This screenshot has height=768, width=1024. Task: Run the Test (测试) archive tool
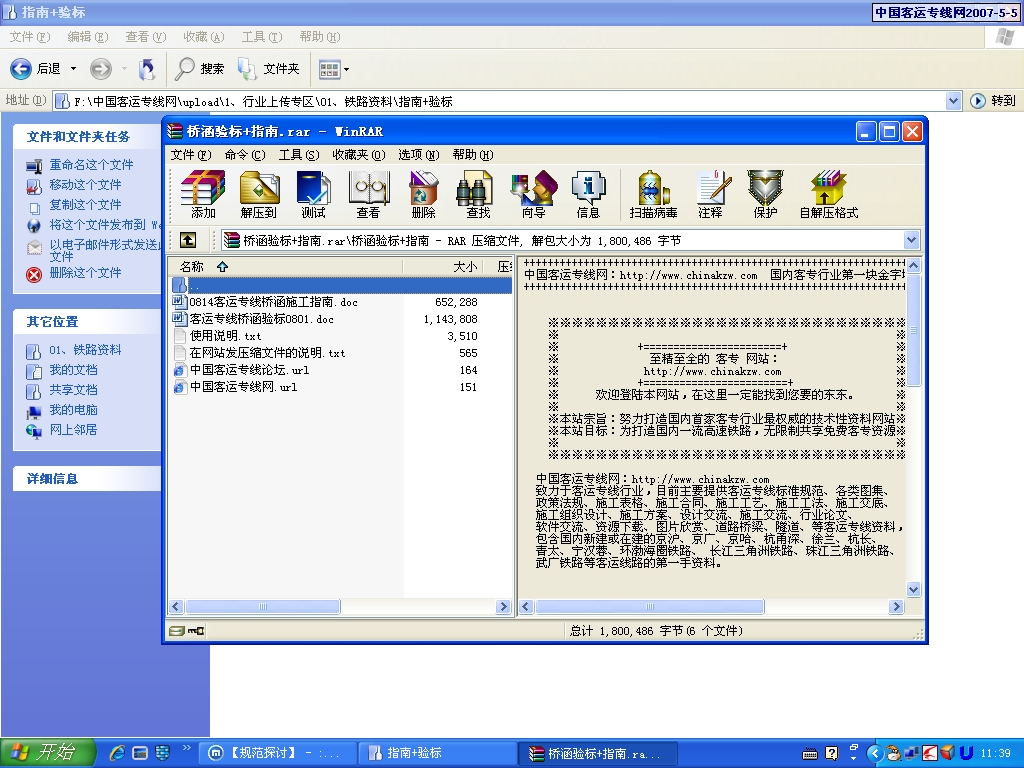[x=313, y=194]
